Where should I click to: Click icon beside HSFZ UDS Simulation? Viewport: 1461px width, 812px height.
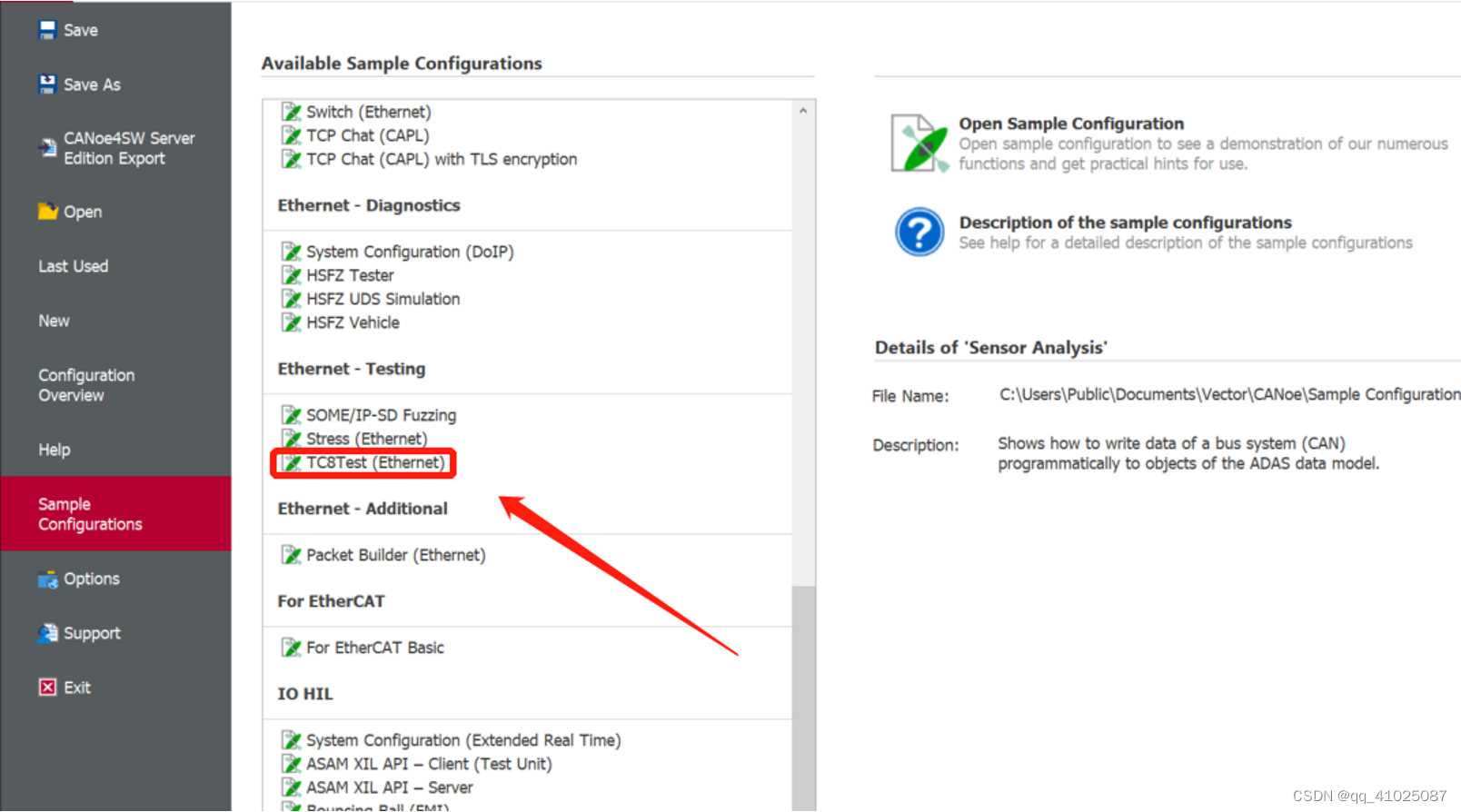pos(292,299)
